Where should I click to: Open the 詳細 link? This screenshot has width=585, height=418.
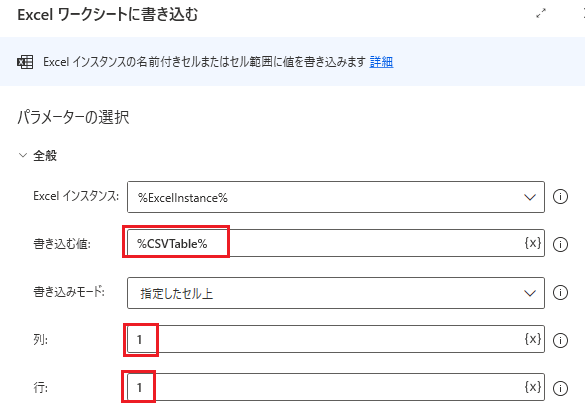click(381, 62)
